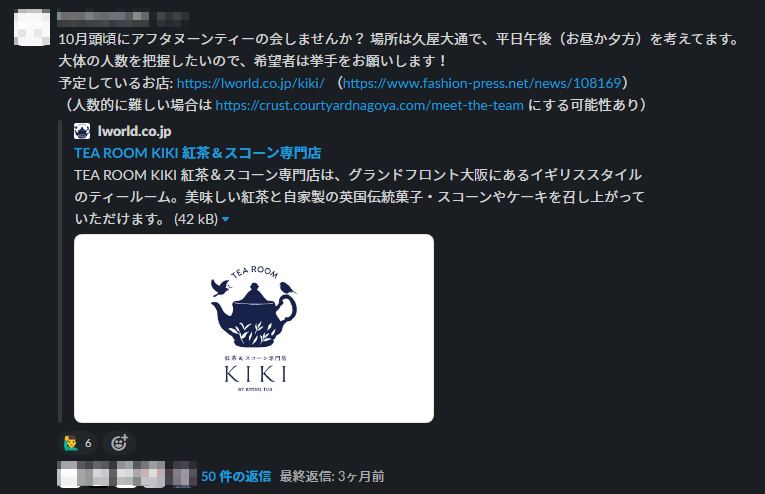Click the lworld.co.jp favicon icon
The height and width of the screenshot is (494, 765).
click(x=82, y=131)
